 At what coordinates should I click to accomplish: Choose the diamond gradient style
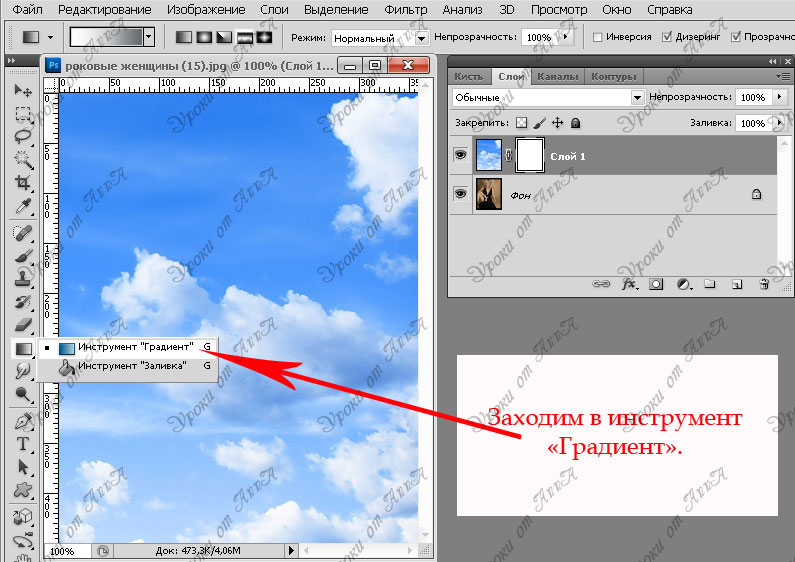[264, 37]
